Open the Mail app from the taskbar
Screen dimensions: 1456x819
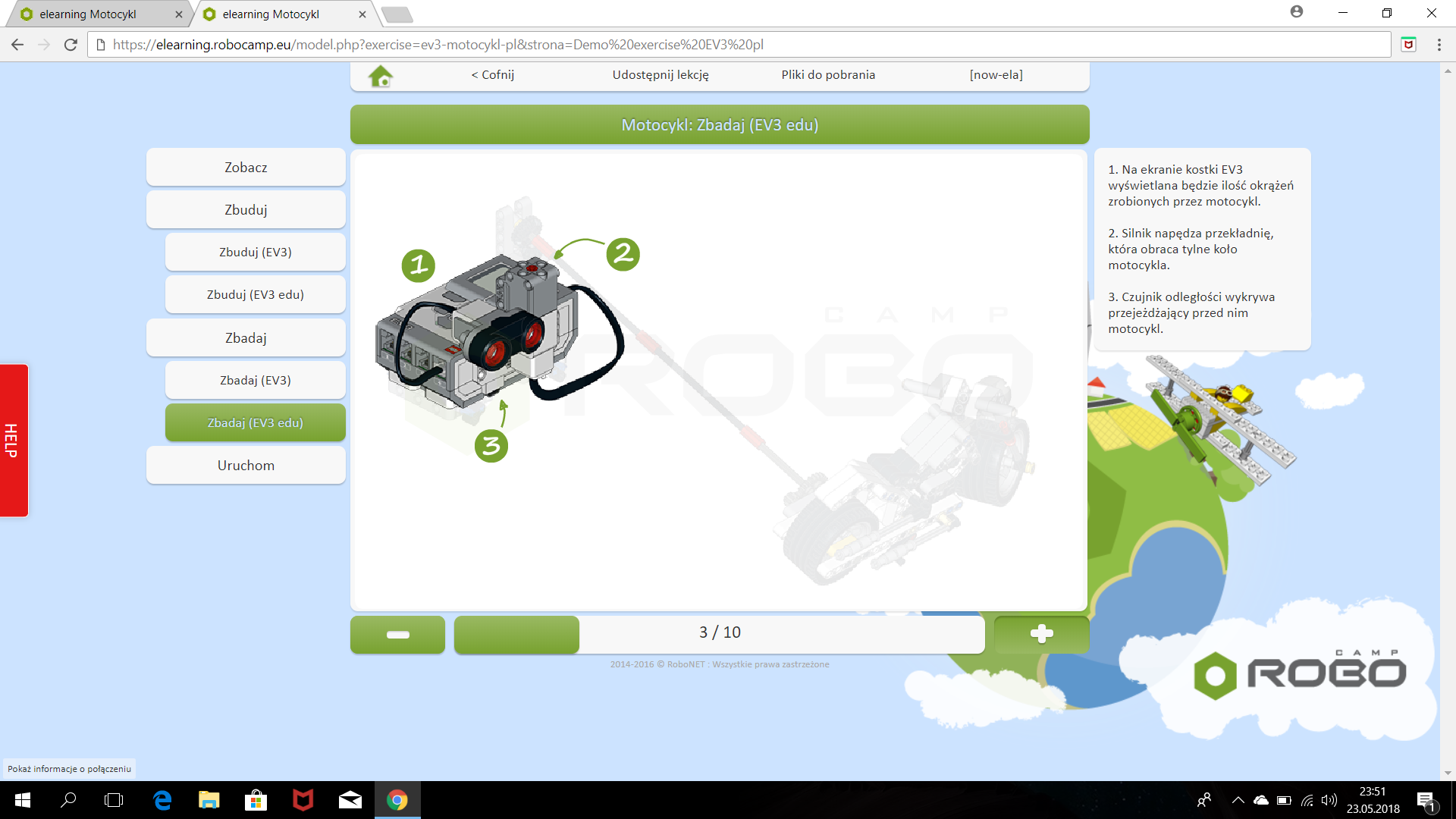tap(350, 800)
